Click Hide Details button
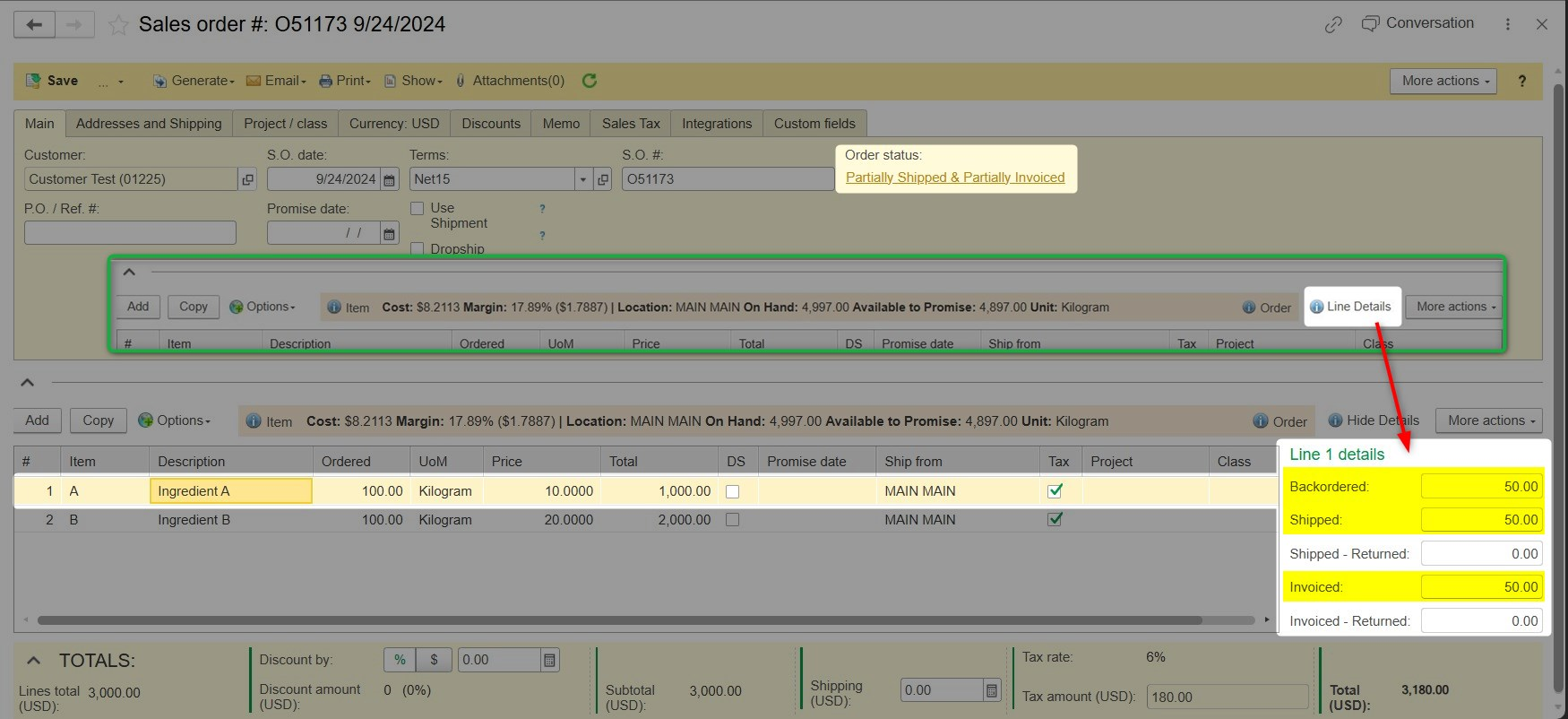Screen dimensions: 1568x719 click(x=1374, y=420)
